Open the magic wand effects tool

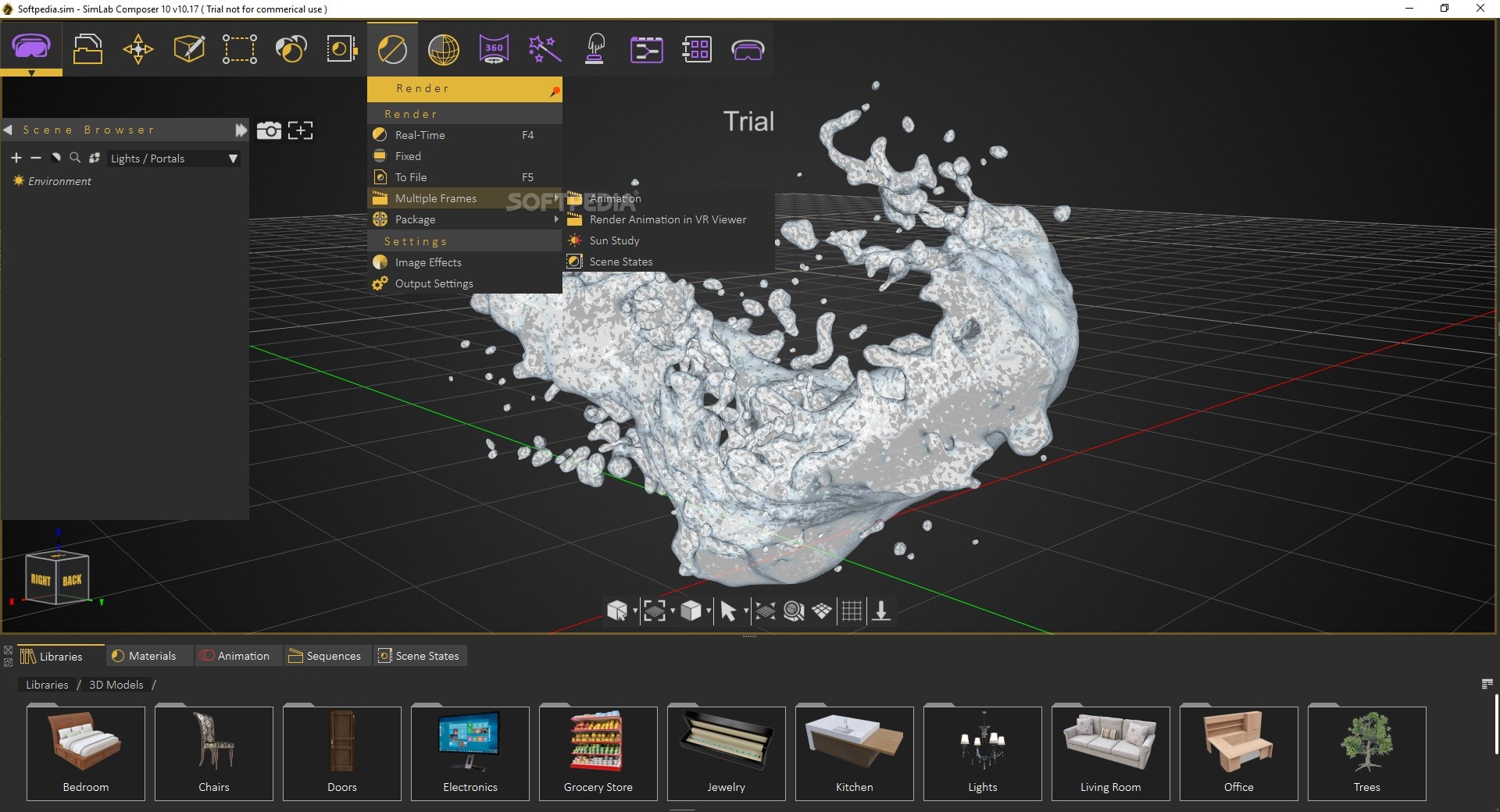click(x=545, y=48)
